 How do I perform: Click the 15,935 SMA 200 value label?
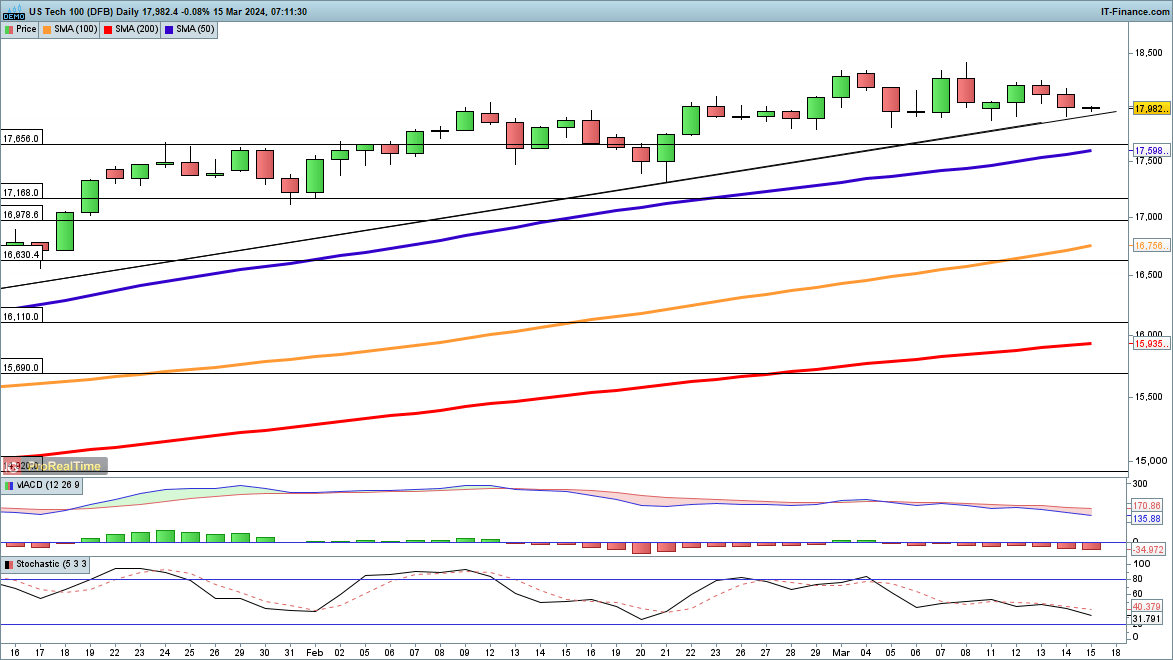coord(1150,344)
